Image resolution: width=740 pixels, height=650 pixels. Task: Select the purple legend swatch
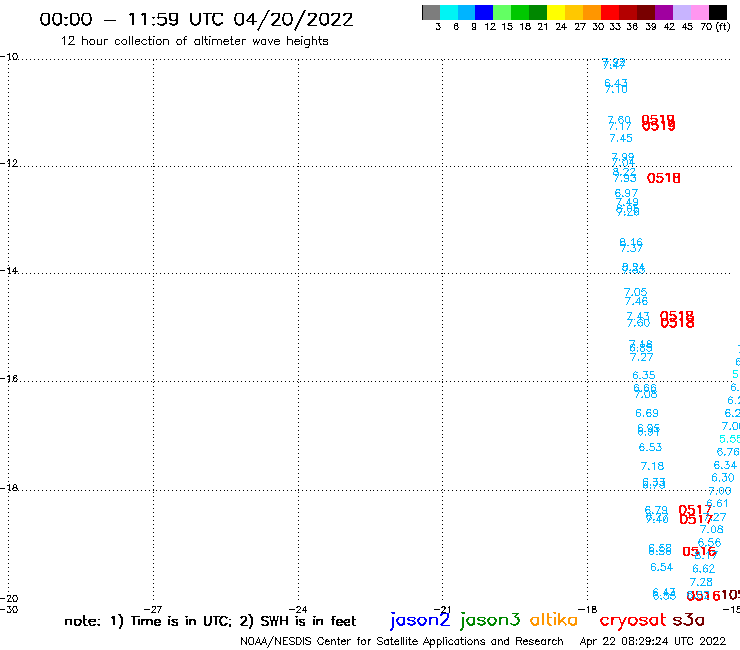tap(664, 12)
